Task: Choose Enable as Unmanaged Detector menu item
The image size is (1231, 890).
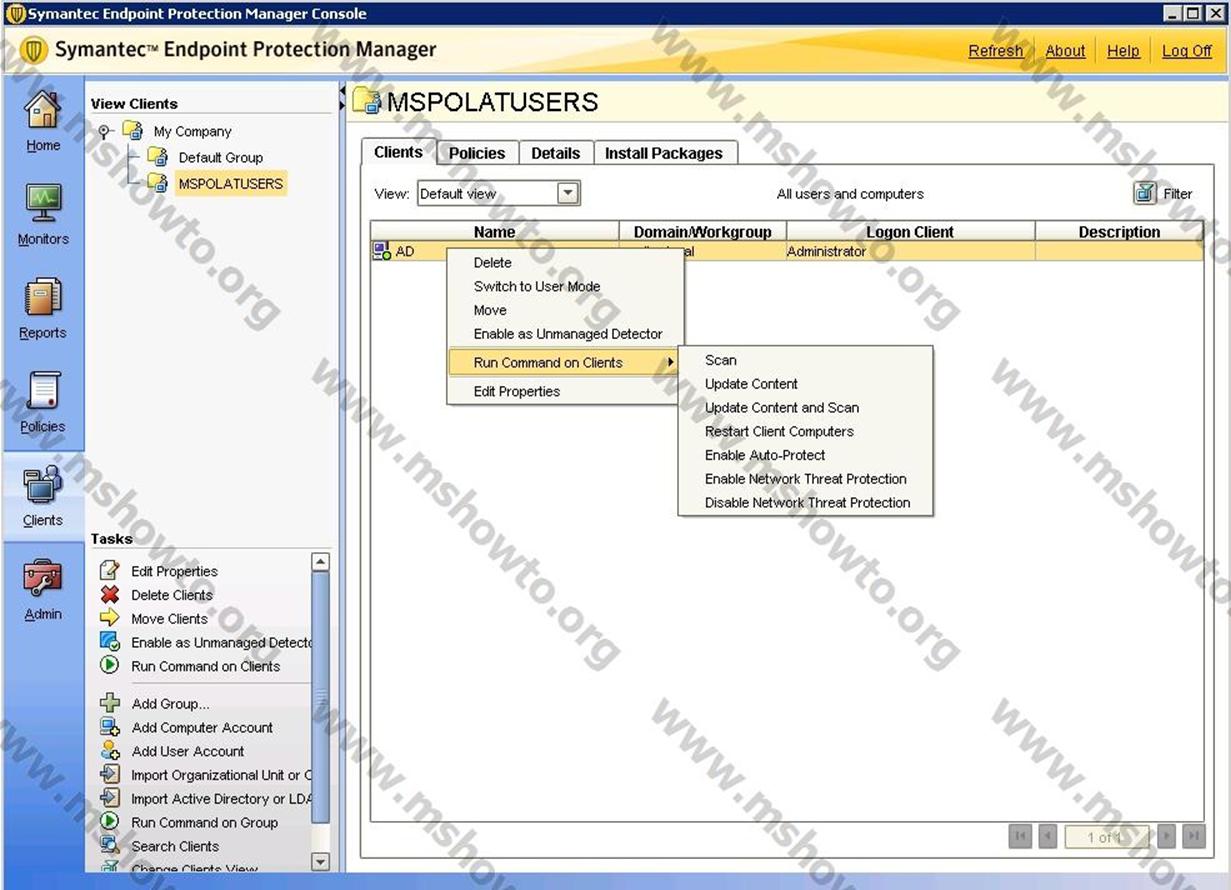Action: click(x=565, y=334)
